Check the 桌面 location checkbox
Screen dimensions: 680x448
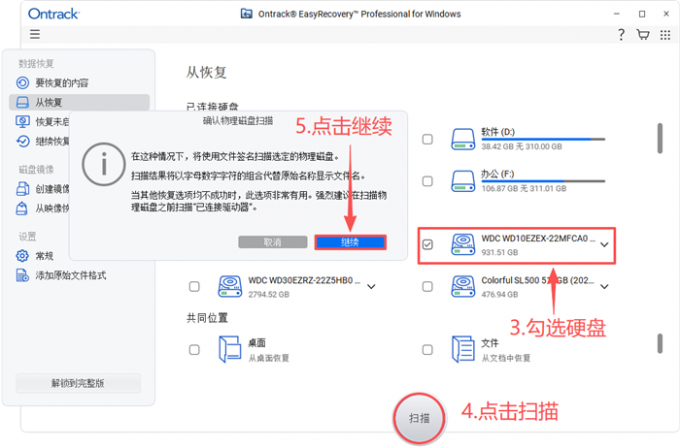pos(194,350)
